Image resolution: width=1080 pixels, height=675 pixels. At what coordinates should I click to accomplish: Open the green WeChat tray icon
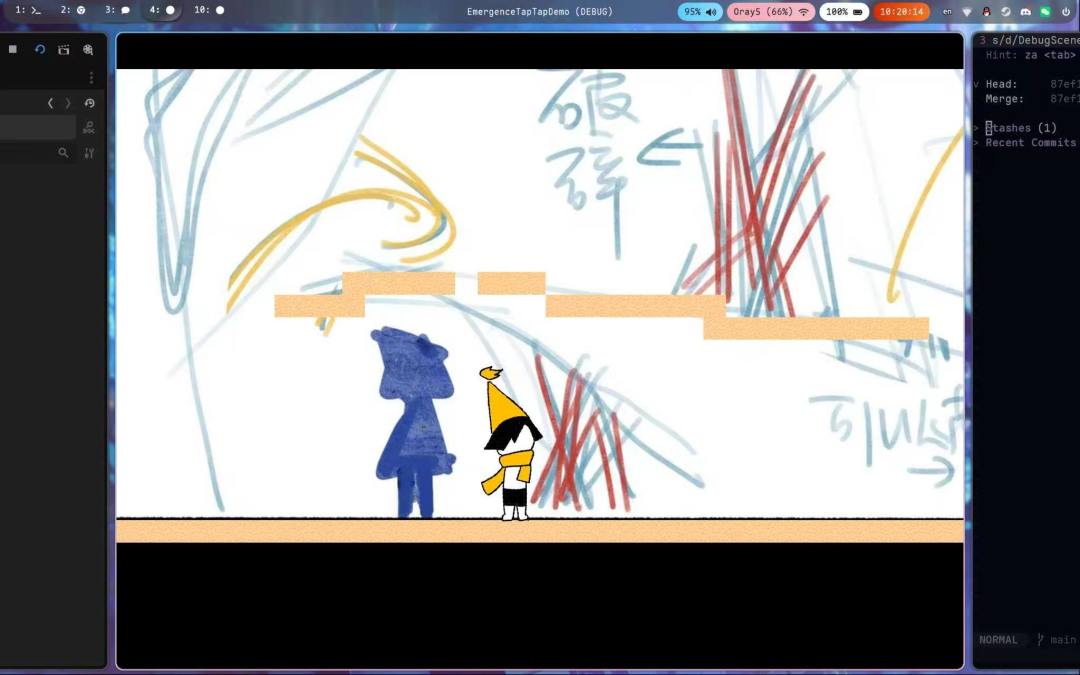click(x=1046, y=12)
